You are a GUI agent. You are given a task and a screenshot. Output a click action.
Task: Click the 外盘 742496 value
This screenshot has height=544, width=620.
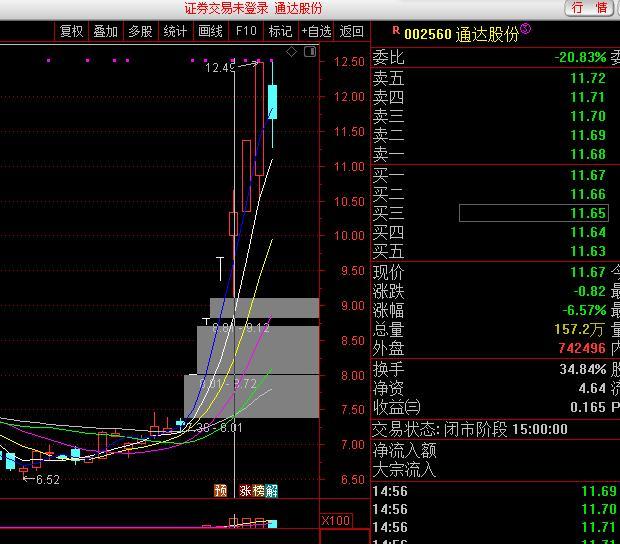[582, 348]
